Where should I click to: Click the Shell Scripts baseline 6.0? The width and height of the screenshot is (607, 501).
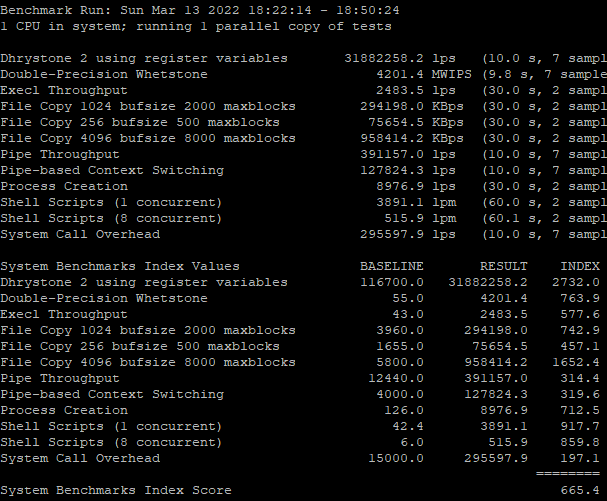tap(412, 443)
